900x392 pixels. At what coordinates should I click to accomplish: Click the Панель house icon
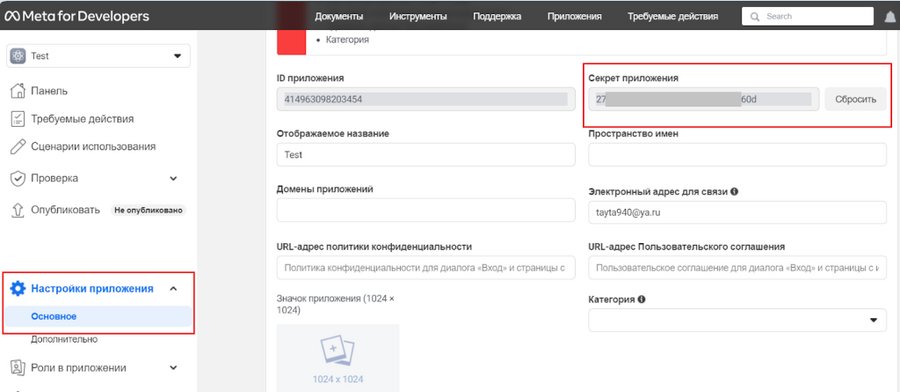click(x=18, y=90)
